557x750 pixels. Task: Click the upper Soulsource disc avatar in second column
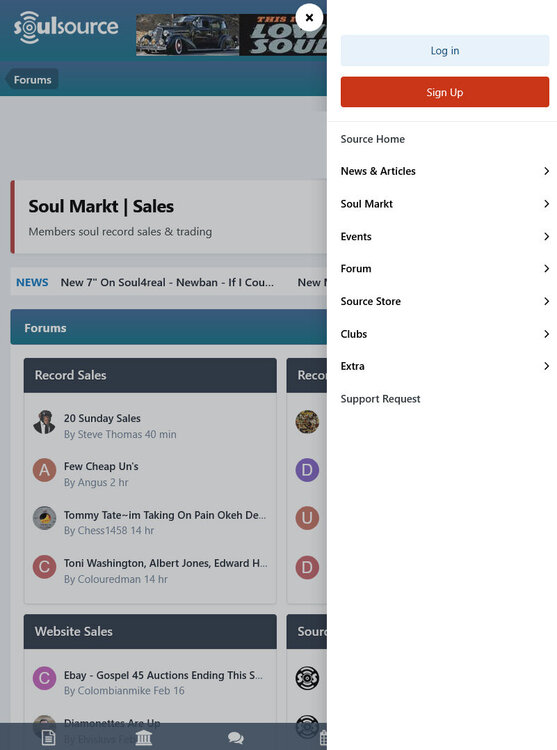point(307,678)
